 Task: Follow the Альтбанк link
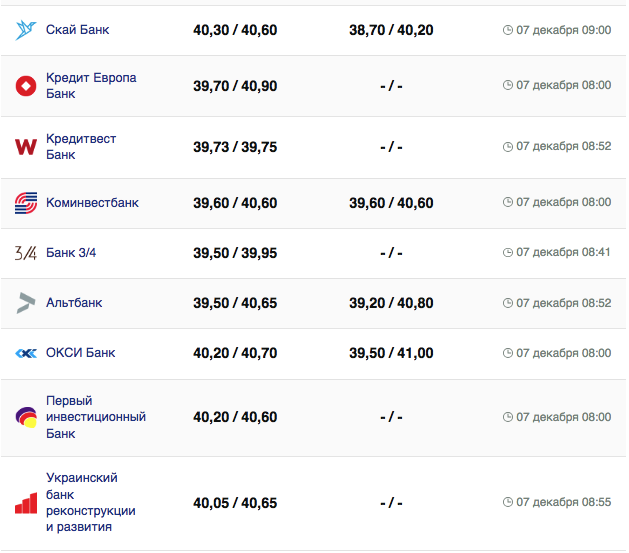coord(74,303)
